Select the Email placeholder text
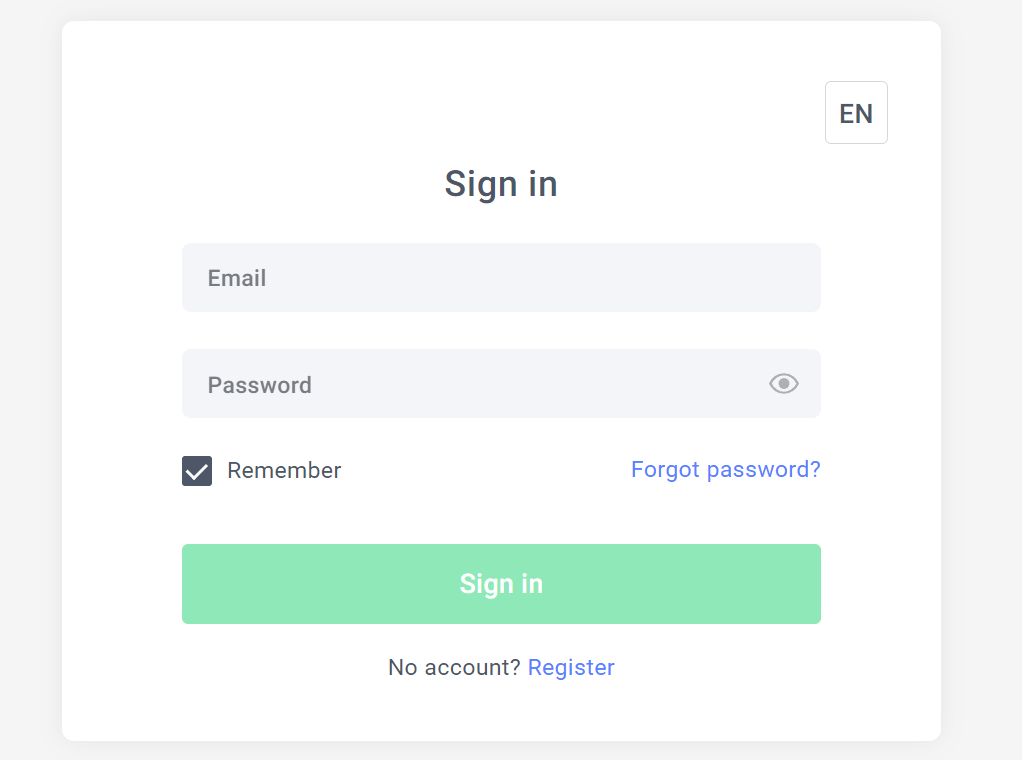Screen dimensions: 1022x760 tap(237, 278)
